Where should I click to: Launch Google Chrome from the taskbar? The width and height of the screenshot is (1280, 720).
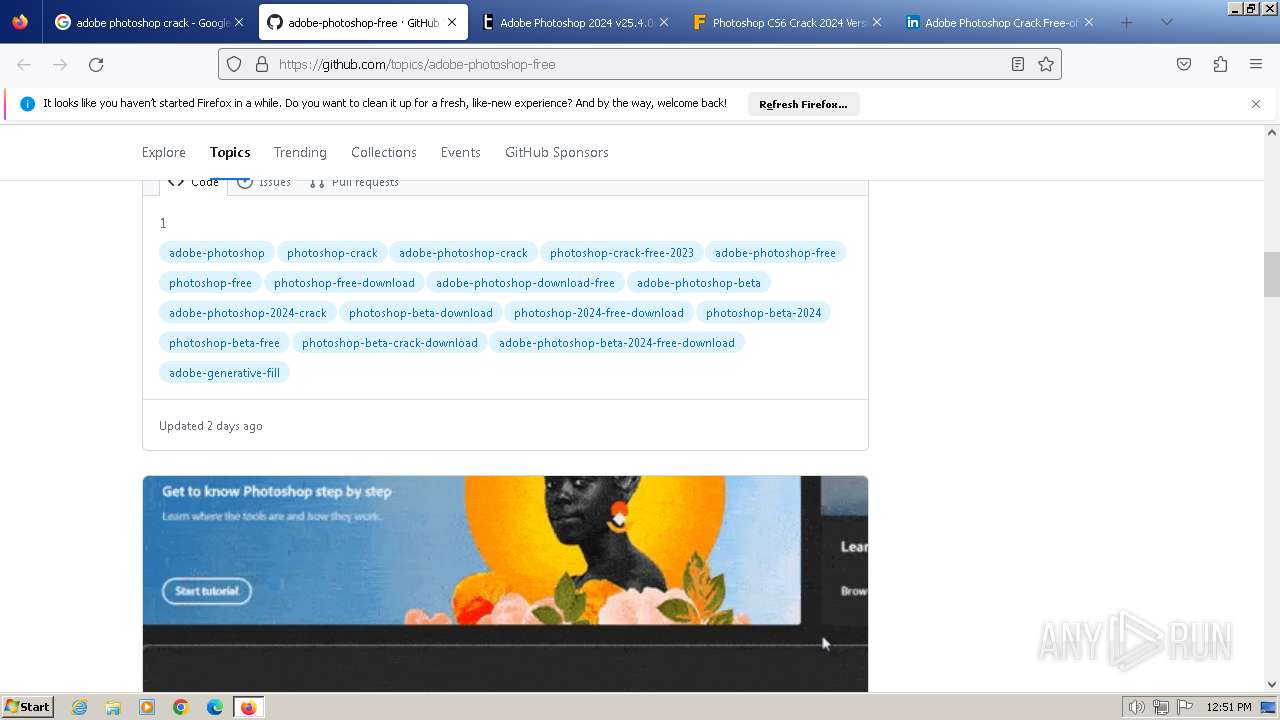(x=181, y=707)
